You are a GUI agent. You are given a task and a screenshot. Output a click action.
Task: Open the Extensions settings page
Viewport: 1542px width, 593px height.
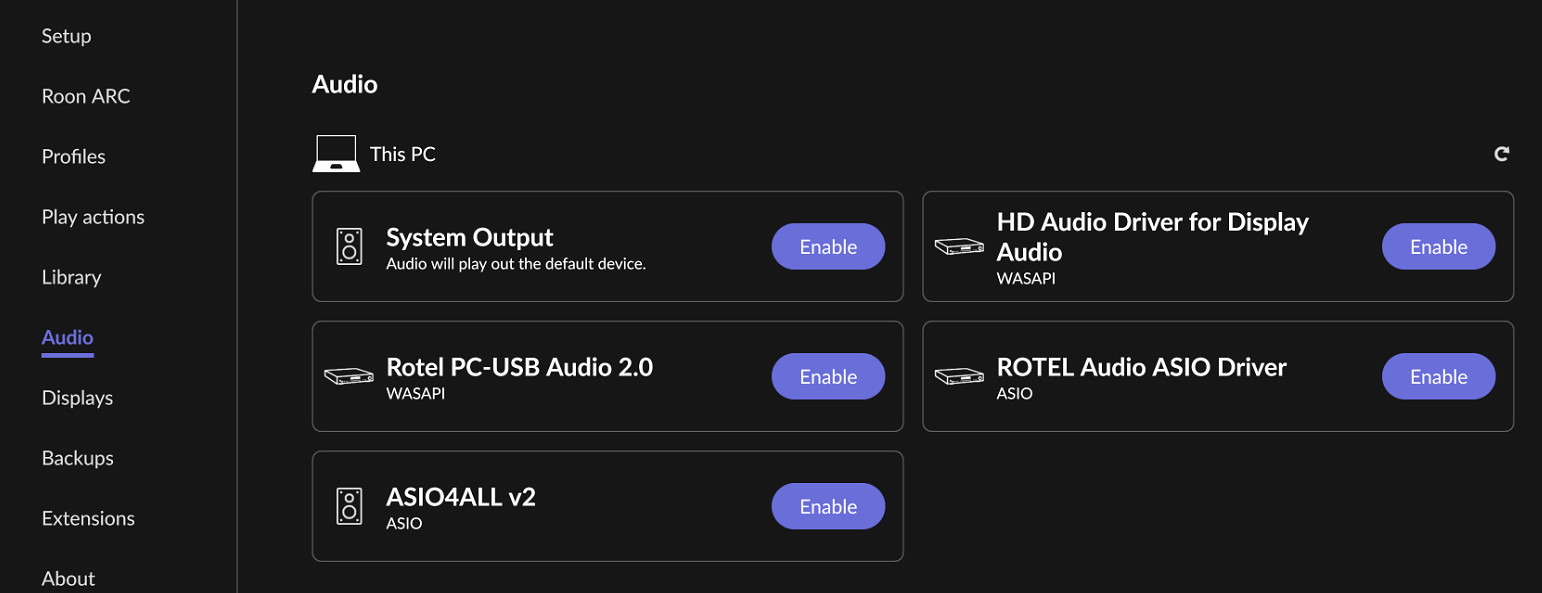88,518
